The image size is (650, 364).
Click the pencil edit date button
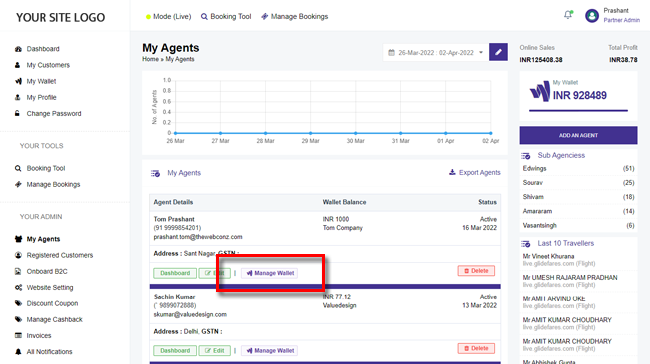click(x=498, y=52)
